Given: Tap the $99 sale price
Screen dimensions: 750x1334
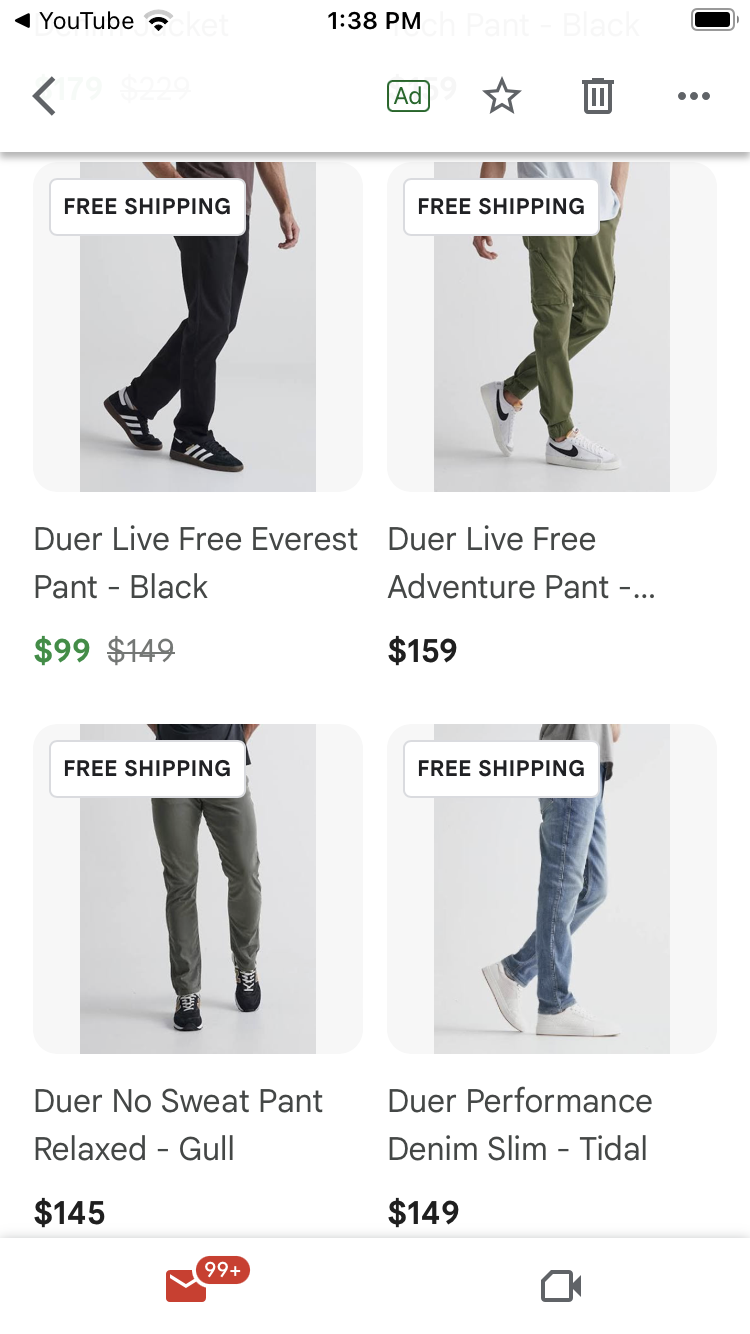Looking at the screenshot, I should [x=62, y=651].
